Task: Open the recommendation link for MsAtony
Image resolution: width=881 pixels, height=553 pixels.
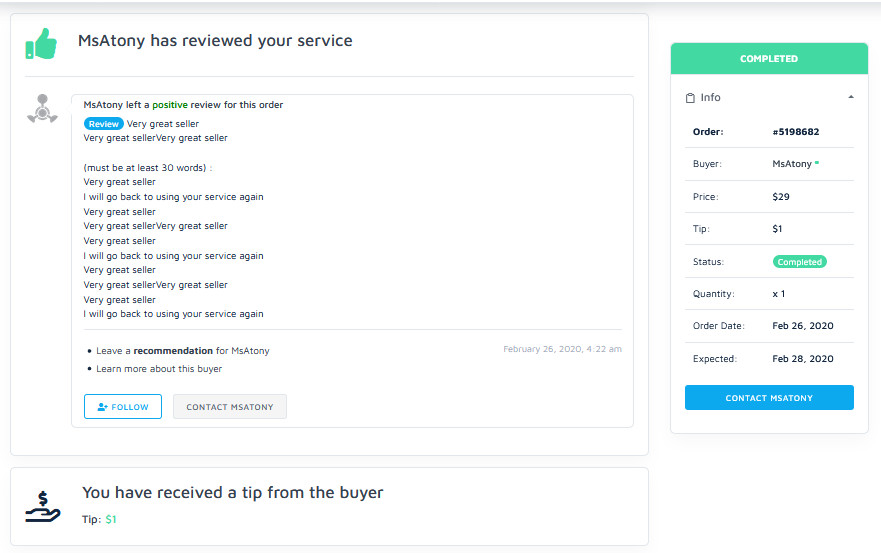Action: point(174,351)
